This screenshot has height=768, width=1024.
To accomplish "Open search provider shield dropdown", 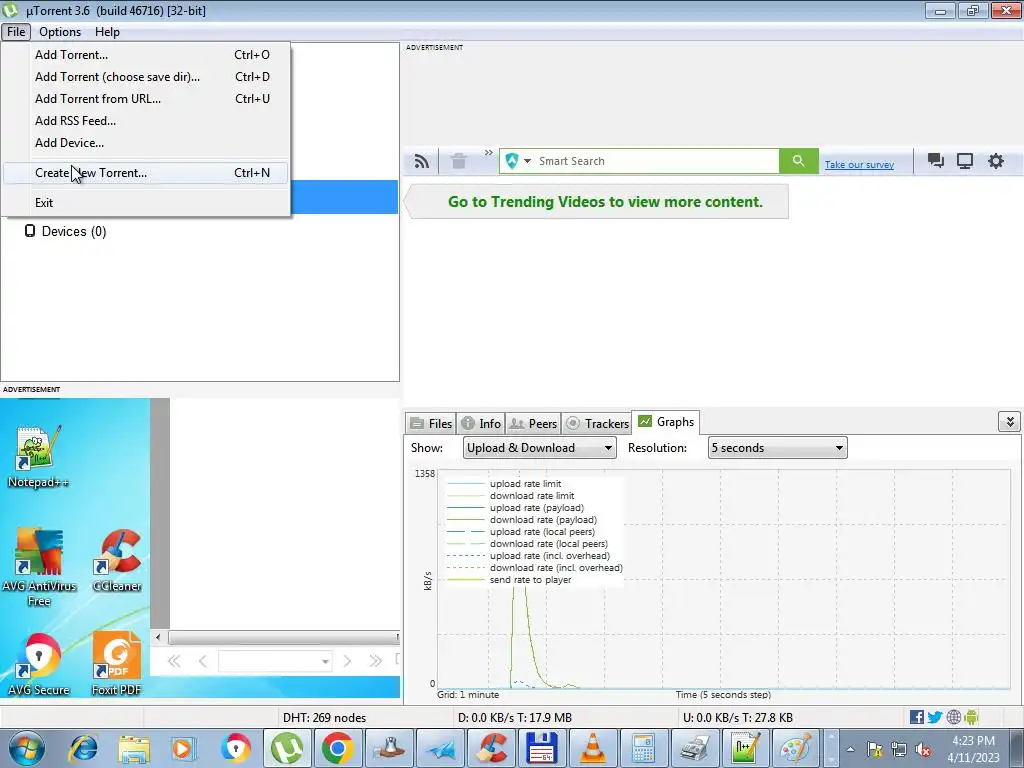I will (x=518, y=161).
